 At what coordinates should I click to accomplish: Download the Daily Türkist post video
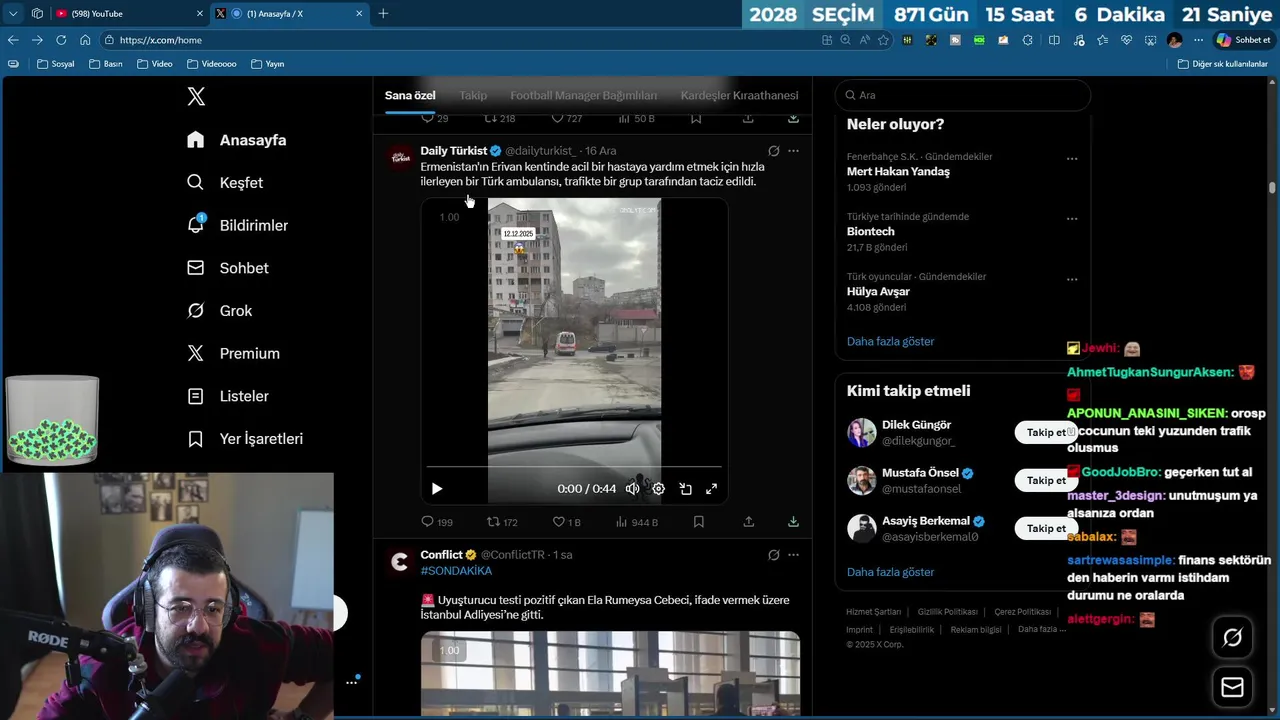coord(793,522)
